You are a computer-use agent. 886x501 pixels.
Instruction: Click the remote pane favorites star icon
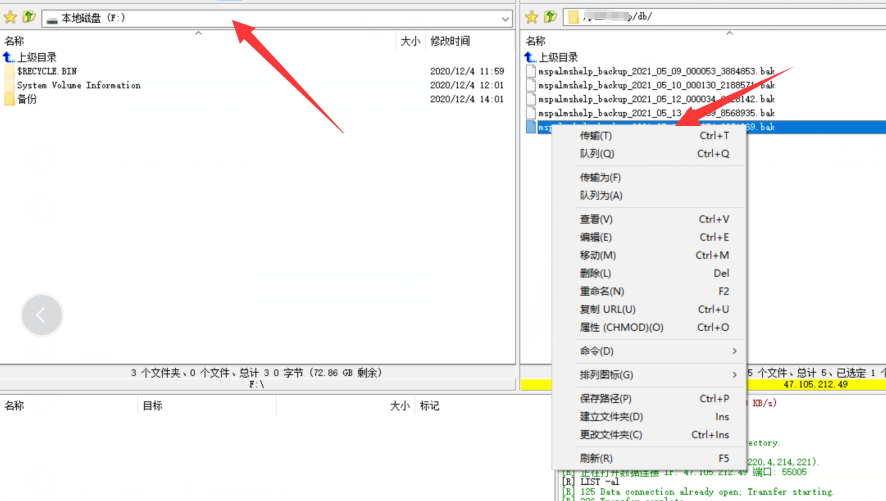pyautogui.click(x=532, y=18)
